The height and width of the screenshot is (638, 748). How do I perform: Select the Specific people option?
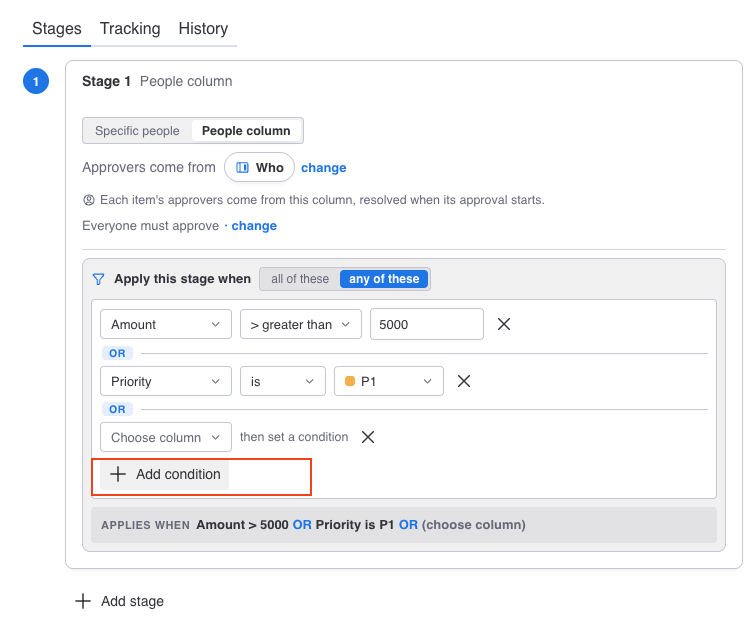click(137, 131)
